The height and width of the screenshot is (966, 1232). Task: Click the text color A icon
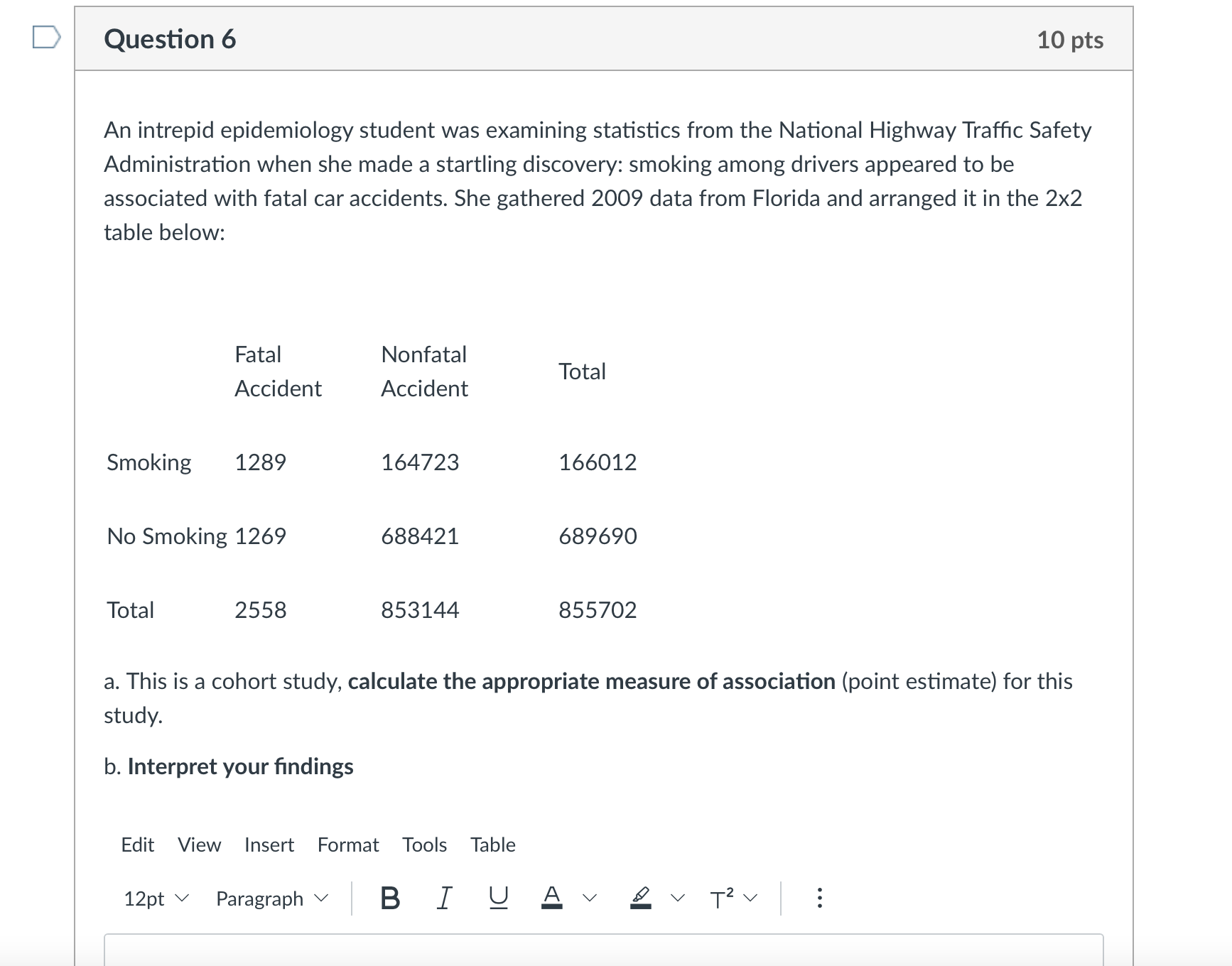click(x=552, y=899)
